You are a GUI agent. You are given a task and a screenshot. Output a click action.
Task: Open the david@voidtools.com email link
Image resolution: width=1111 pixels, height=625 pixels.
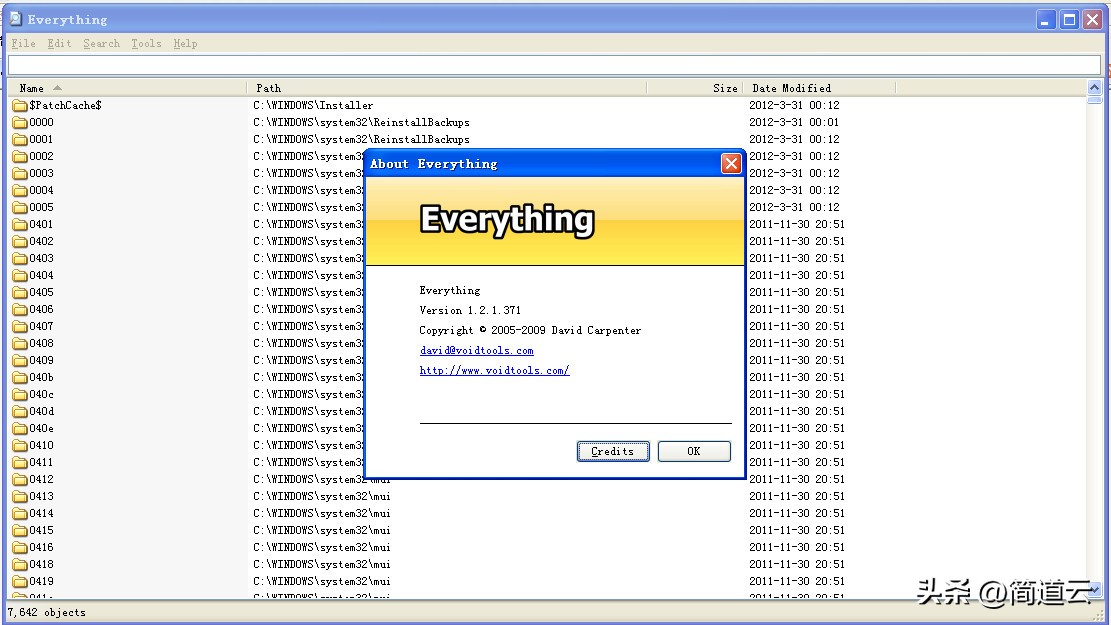[476, 350]
